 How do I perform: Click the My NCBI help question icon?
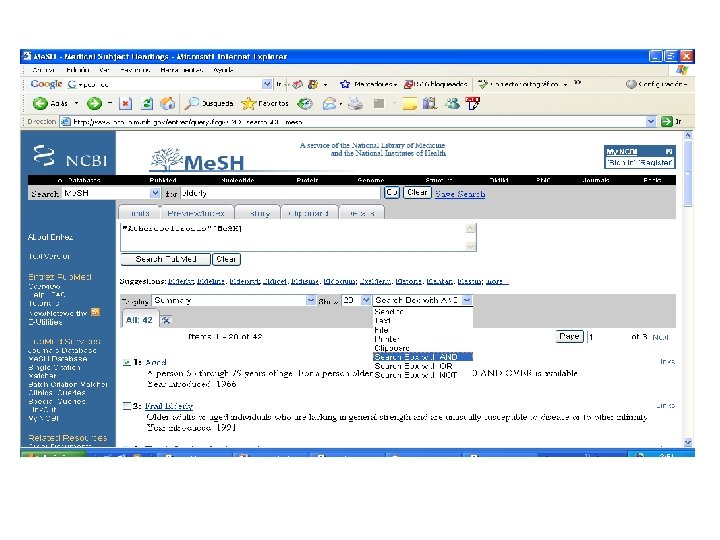pos(669,151)
